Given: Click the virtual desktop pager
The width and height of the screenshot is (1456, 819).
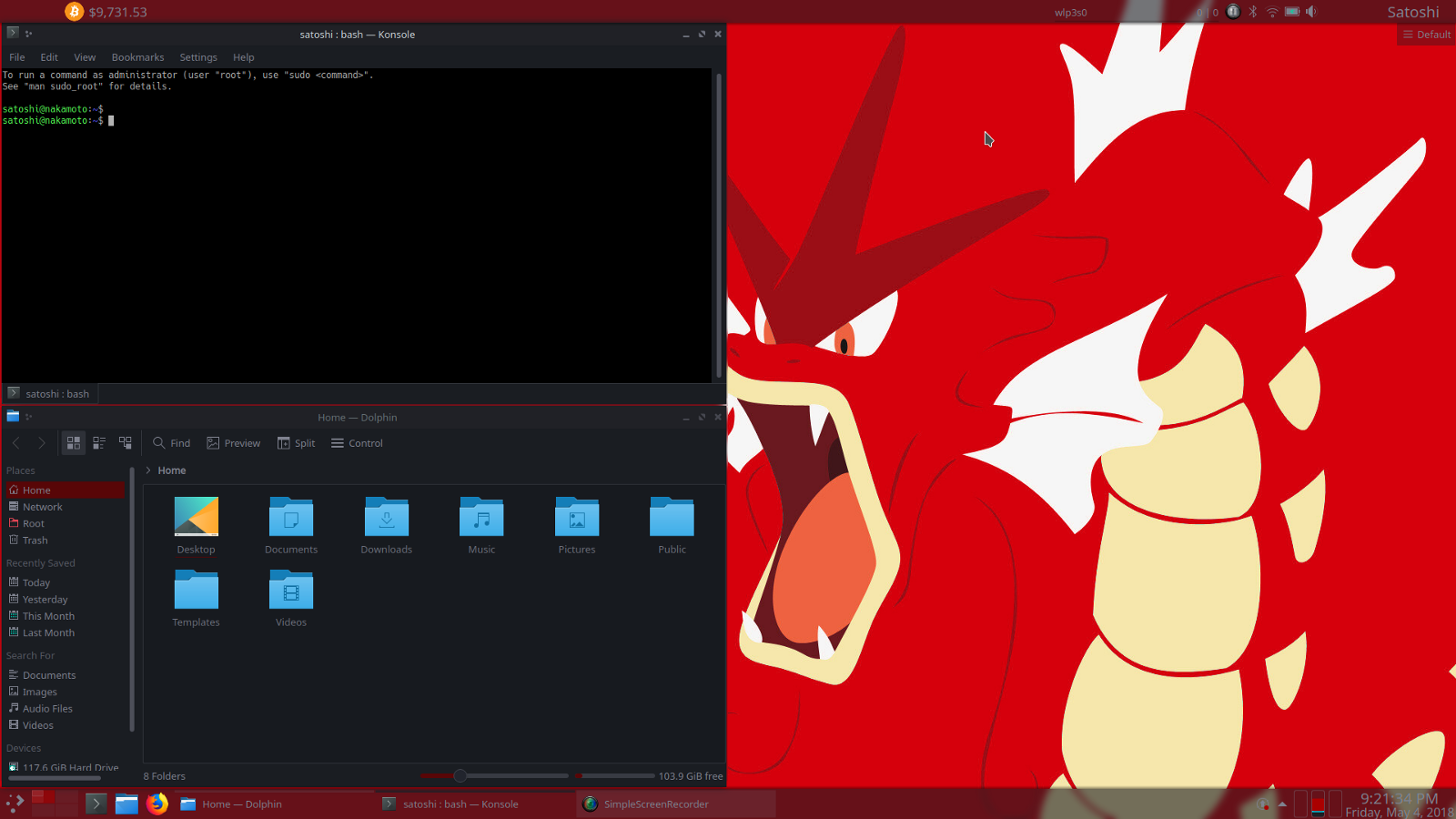Looking at the screenshot, I should pos(55,804).
